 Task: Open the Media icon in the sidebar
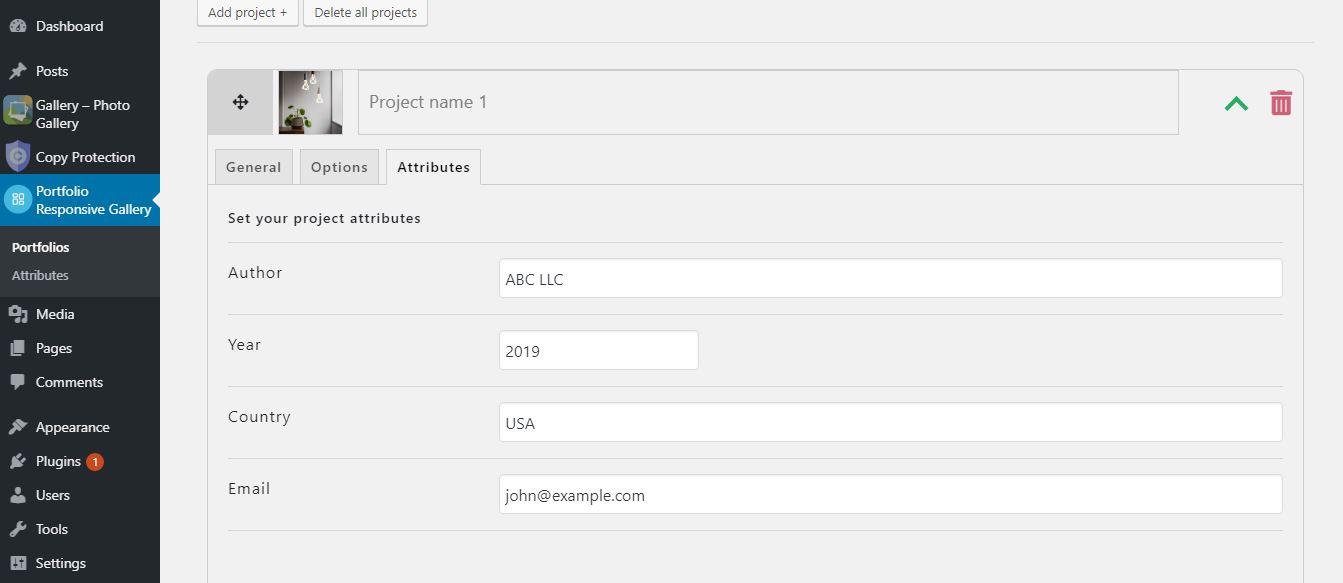18,314
